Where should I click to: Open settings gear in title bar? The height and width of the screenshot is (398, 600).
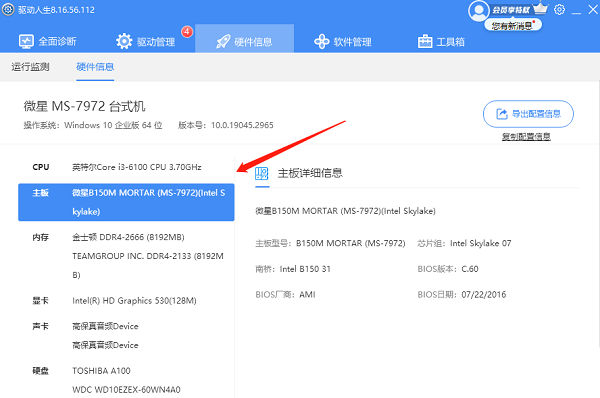(559, 10)
